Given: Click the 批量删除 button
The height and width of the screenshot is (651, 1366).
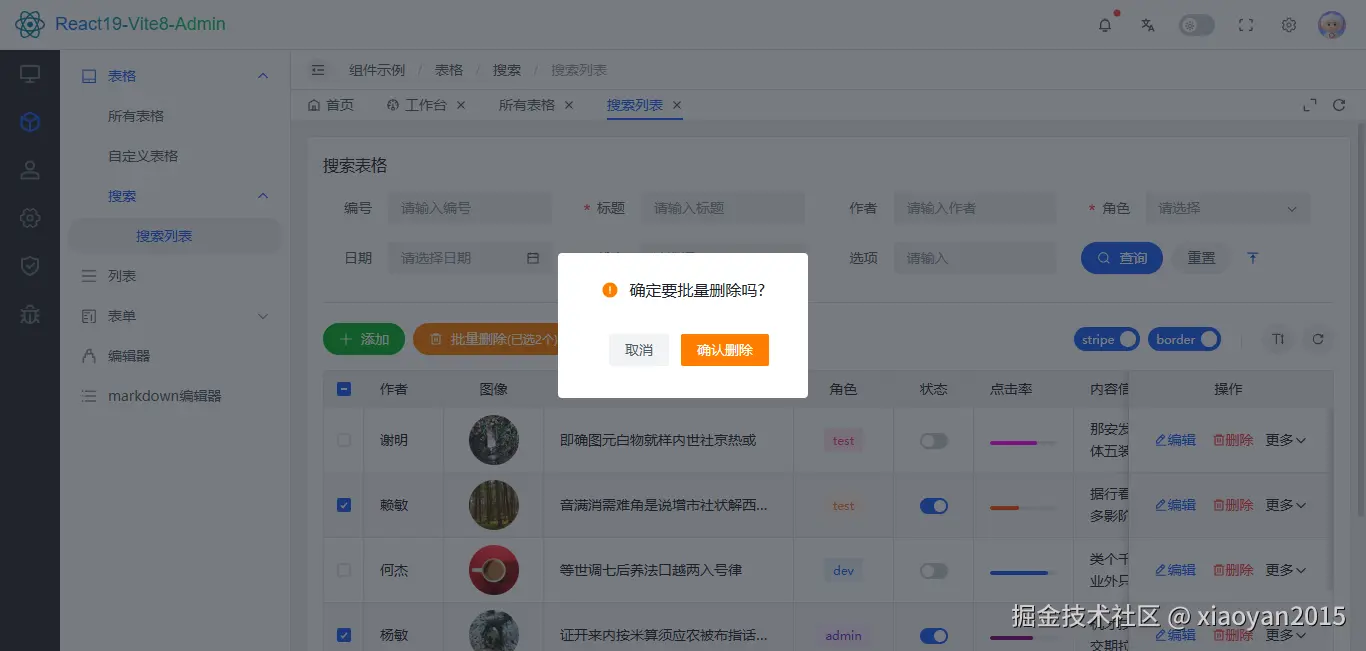Looking at the screenshot, I should point(485,339).
